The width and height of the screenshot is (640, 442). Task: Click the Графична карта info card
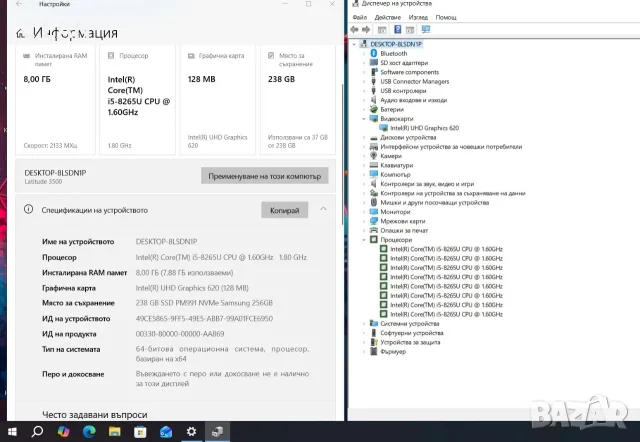pos(218,100)
